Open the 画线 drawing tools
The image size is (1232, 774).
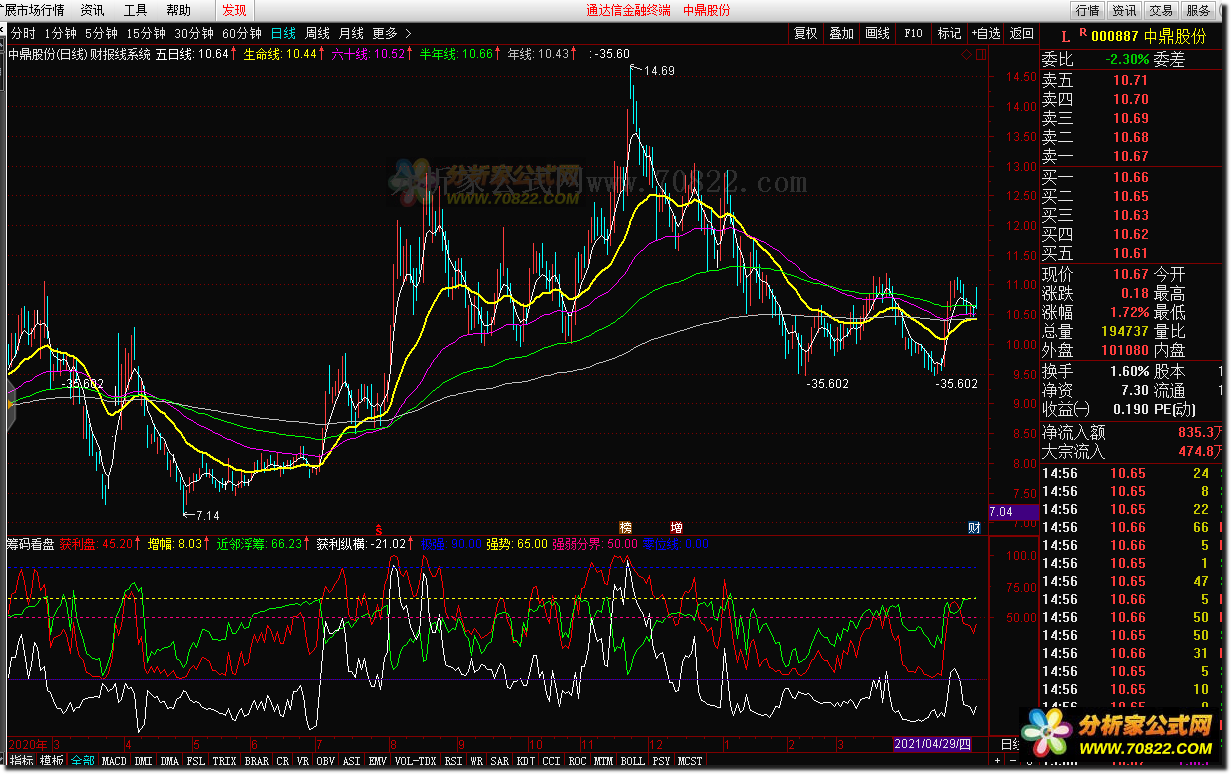tap(877, 33)
